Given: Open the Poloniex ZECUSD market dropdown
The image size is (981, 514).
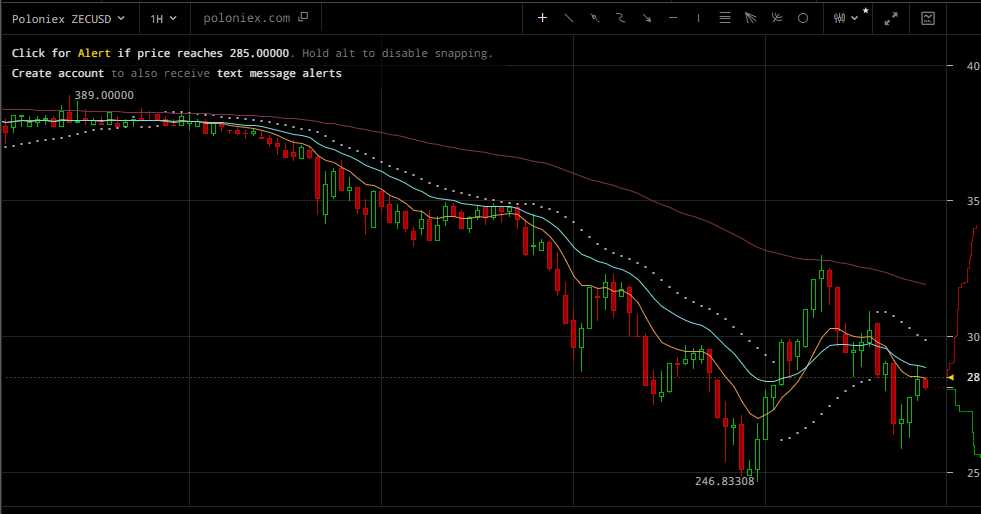Looking at the screenshot, I should (x=68, y=19).
